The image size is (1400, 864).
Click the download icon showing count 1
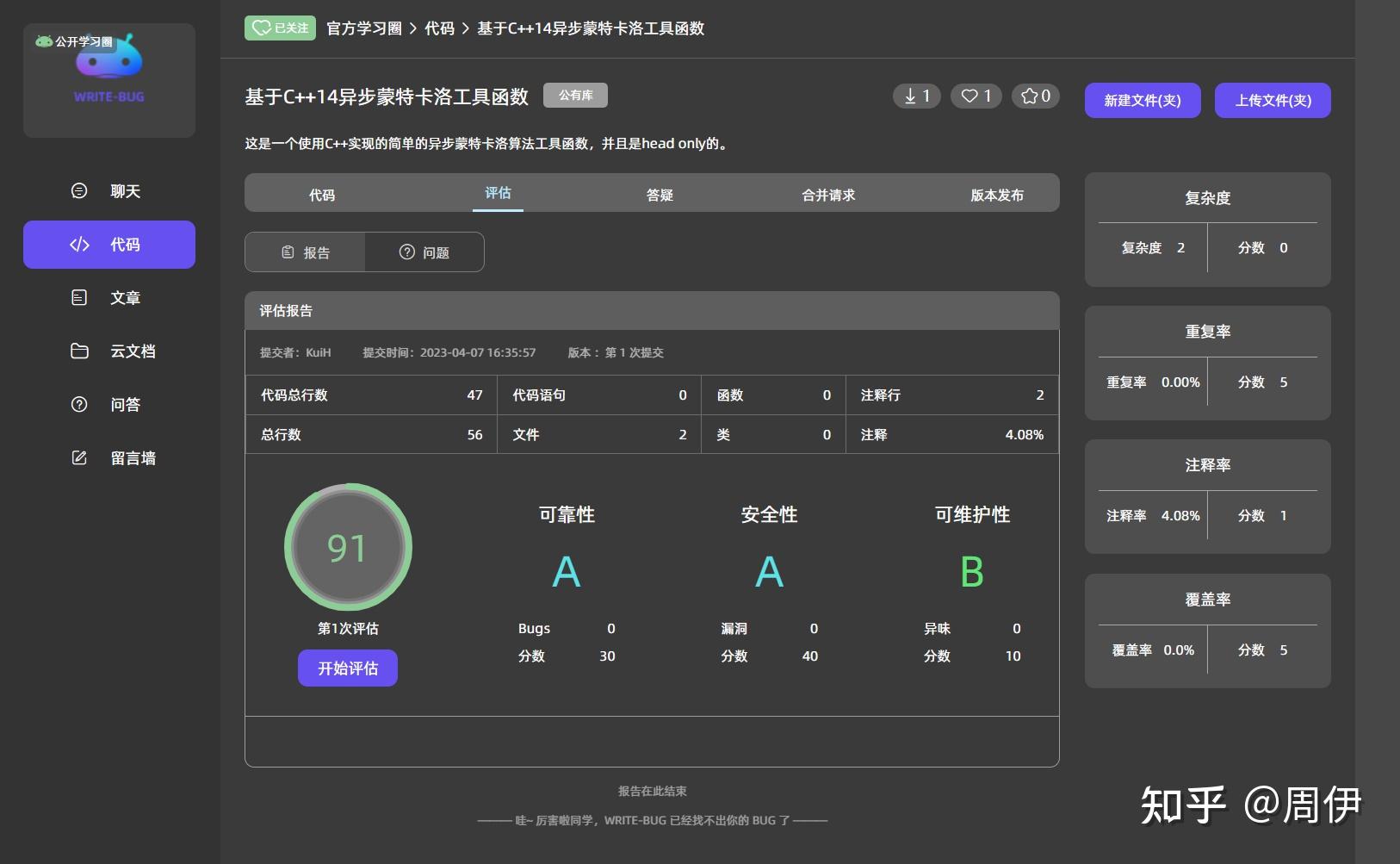coord(916,96)
